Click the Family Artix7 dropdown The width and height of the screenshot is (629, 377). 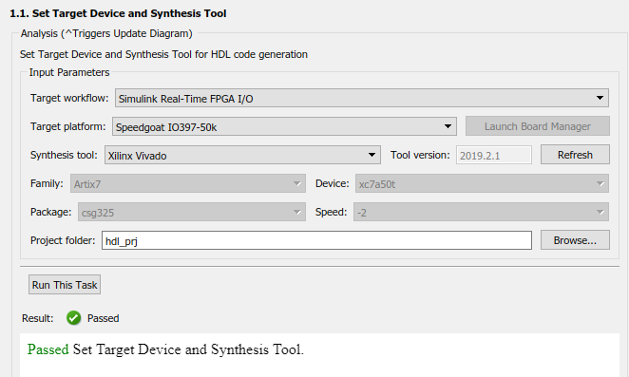pos(188,184)
